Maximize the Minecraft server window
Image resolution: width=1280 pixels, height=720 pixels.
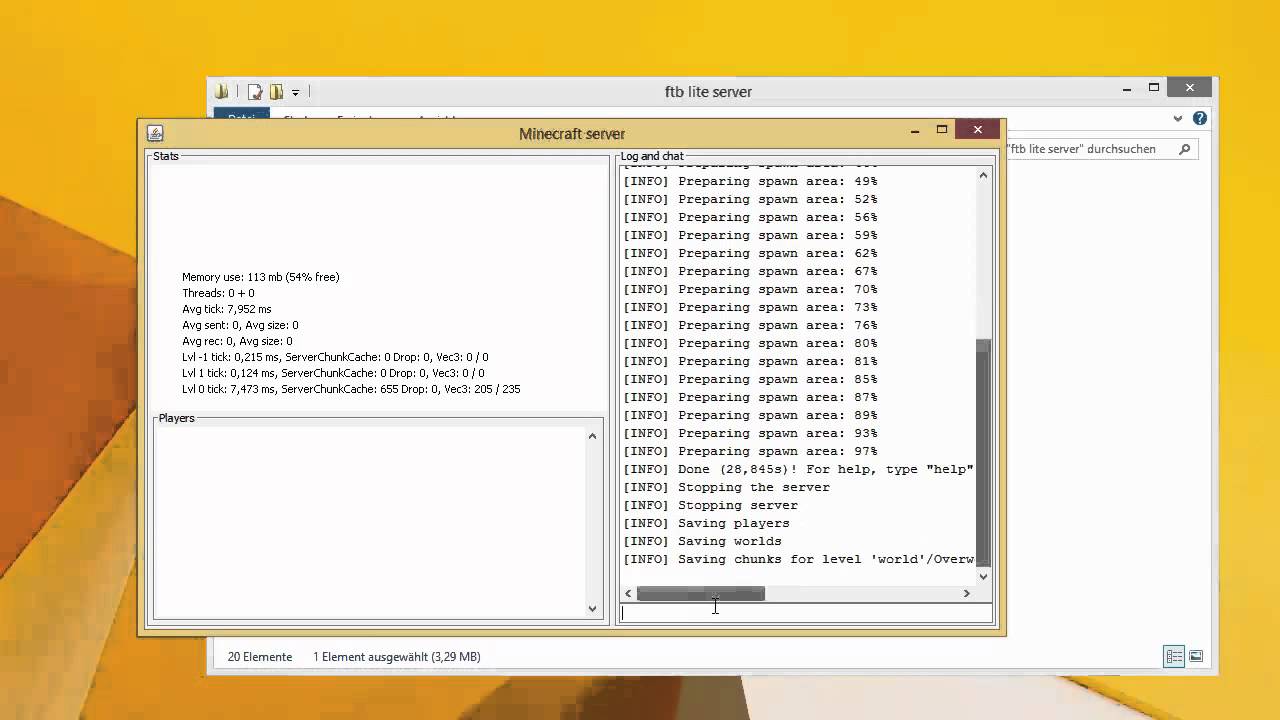coord(941,130)
